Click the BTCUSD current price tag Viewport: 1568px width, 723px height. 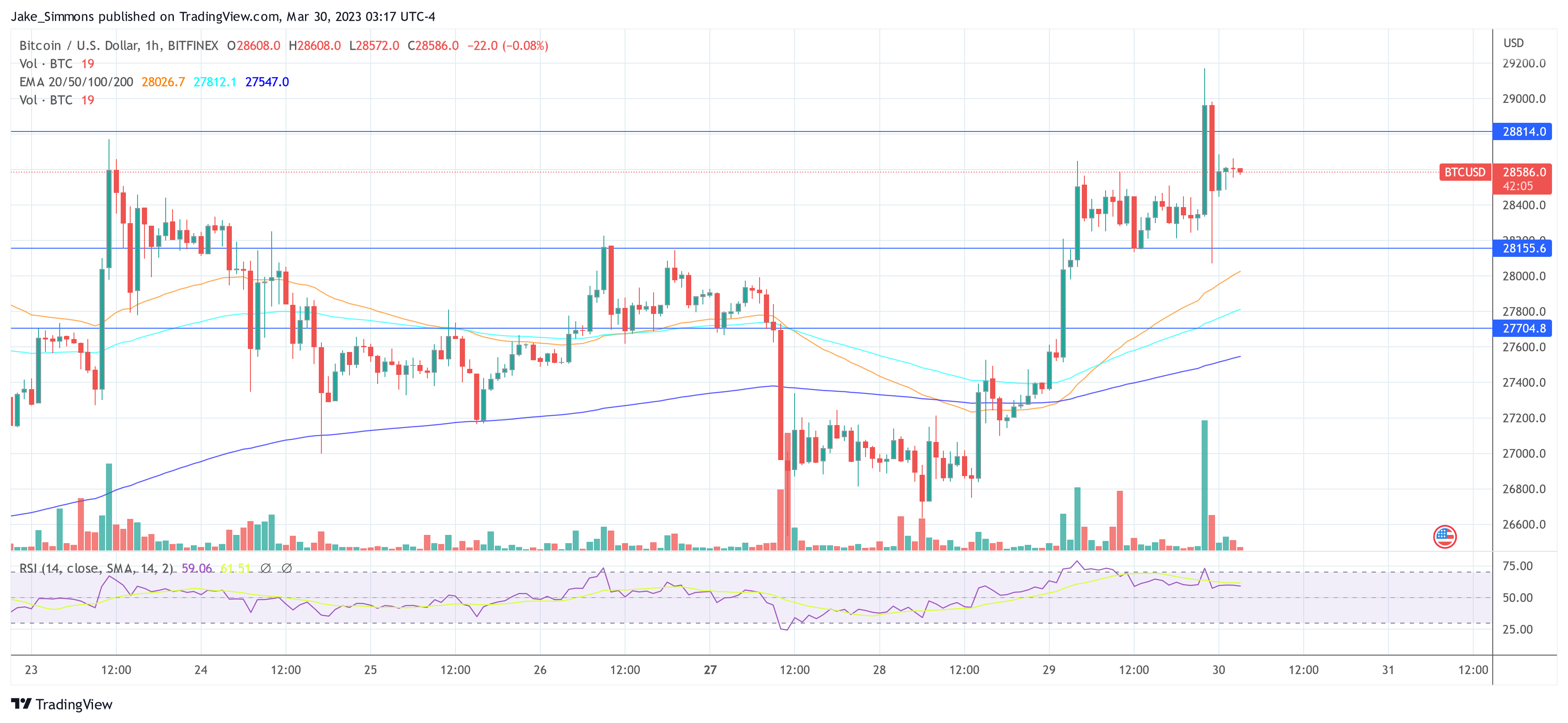click(x=1465, y=172)
